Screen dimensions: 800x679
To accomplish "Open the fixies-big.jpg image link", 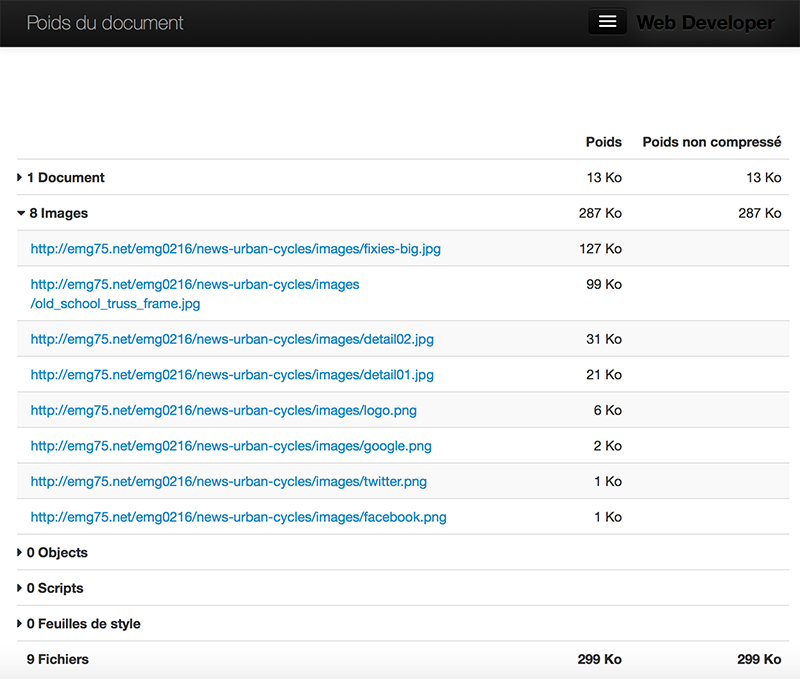I will (236, 249).
